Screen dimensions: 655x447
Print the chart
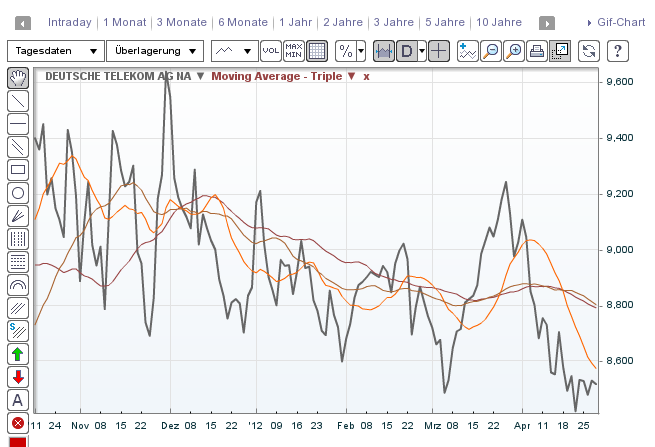pyautogui.click(x=536, y=51)
